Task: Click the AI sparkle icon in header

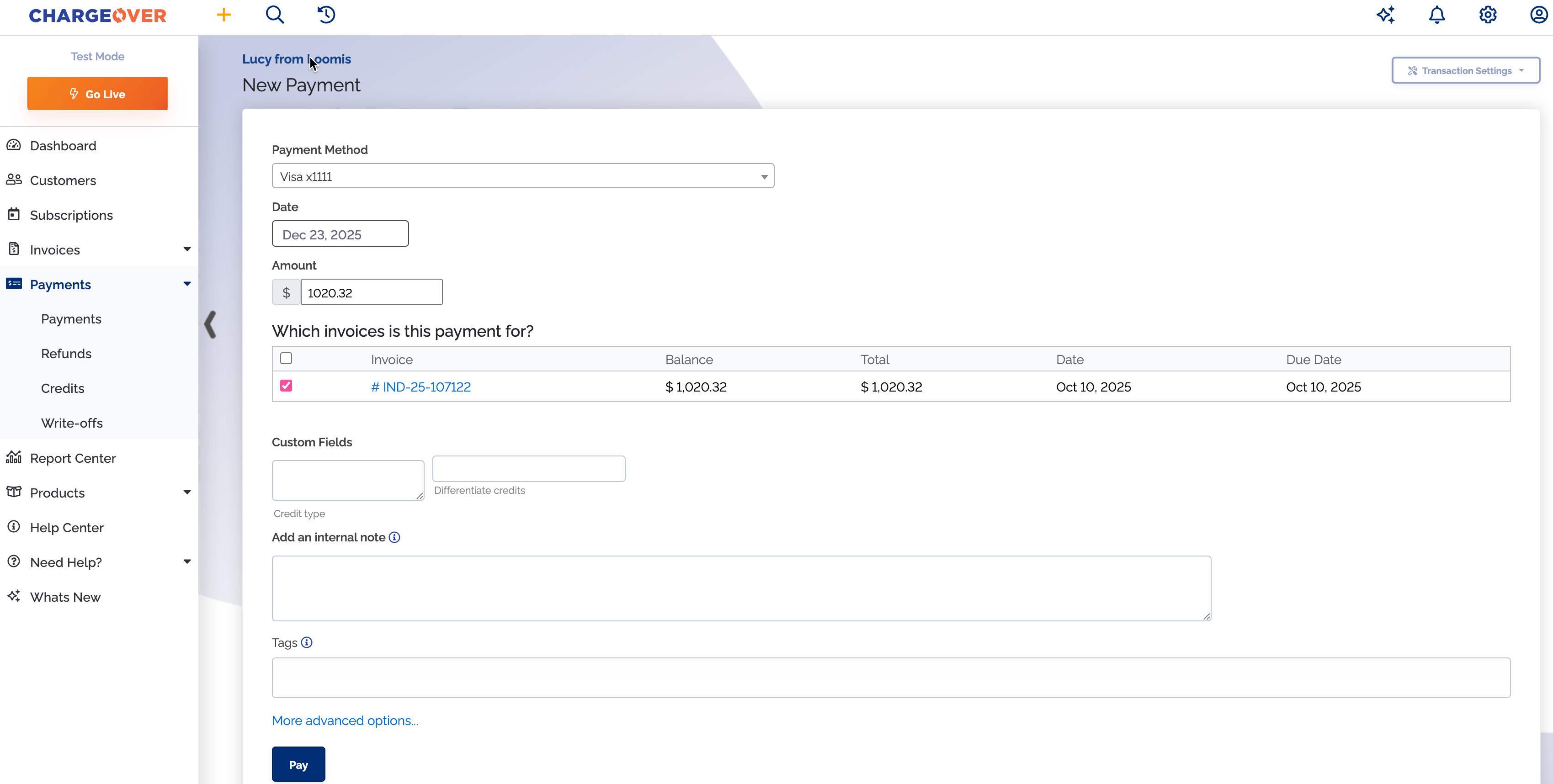Action: (x=1386, y=15)
